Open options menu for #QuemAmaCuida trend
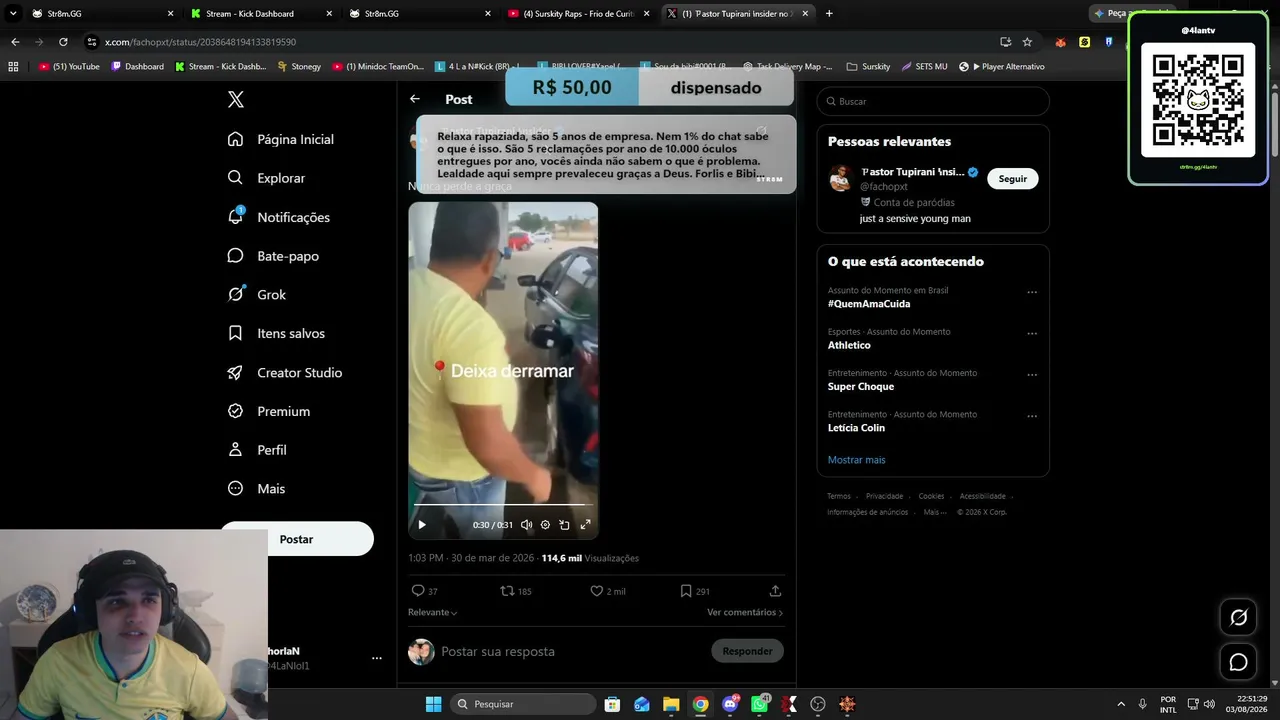Screen dimensions: 1280x720 tap(1032, 293)
